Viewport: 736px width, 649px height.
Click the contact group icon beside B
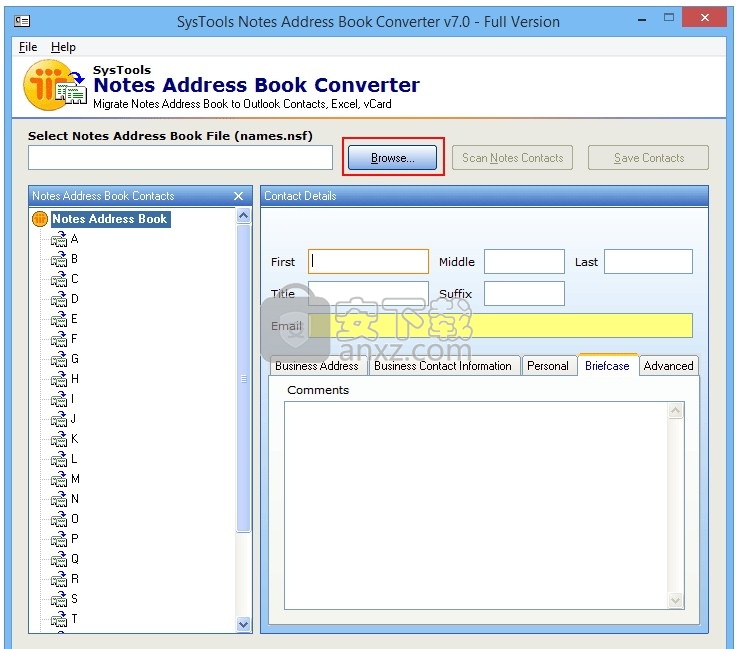click(59, 259)
